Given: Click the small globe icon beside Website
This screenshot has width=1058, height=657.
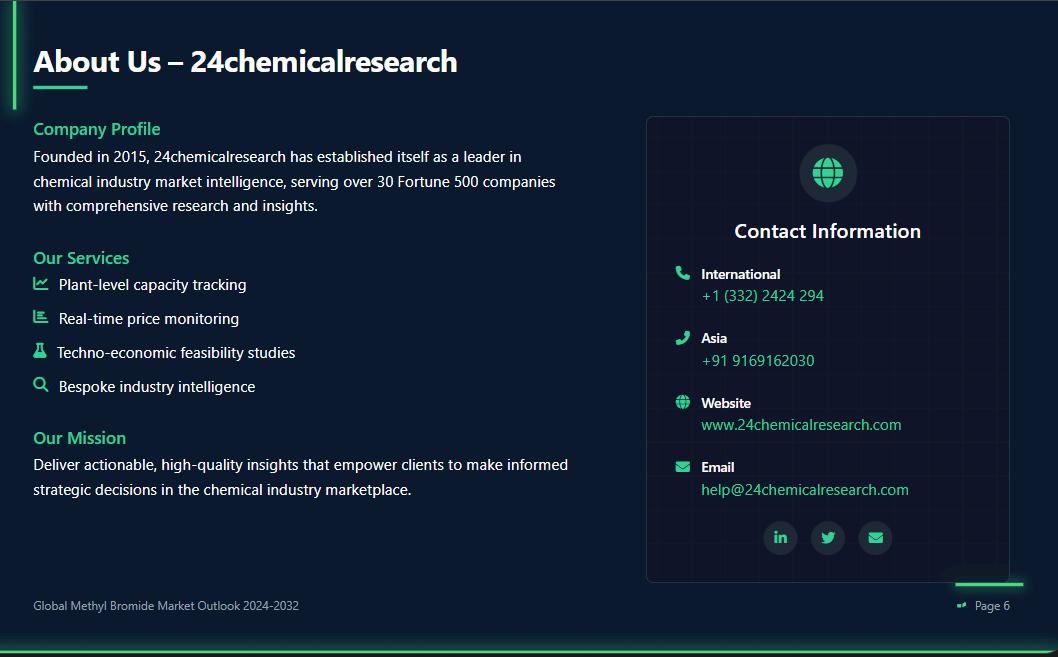Looking at the screenshot, I should [683, 402].
